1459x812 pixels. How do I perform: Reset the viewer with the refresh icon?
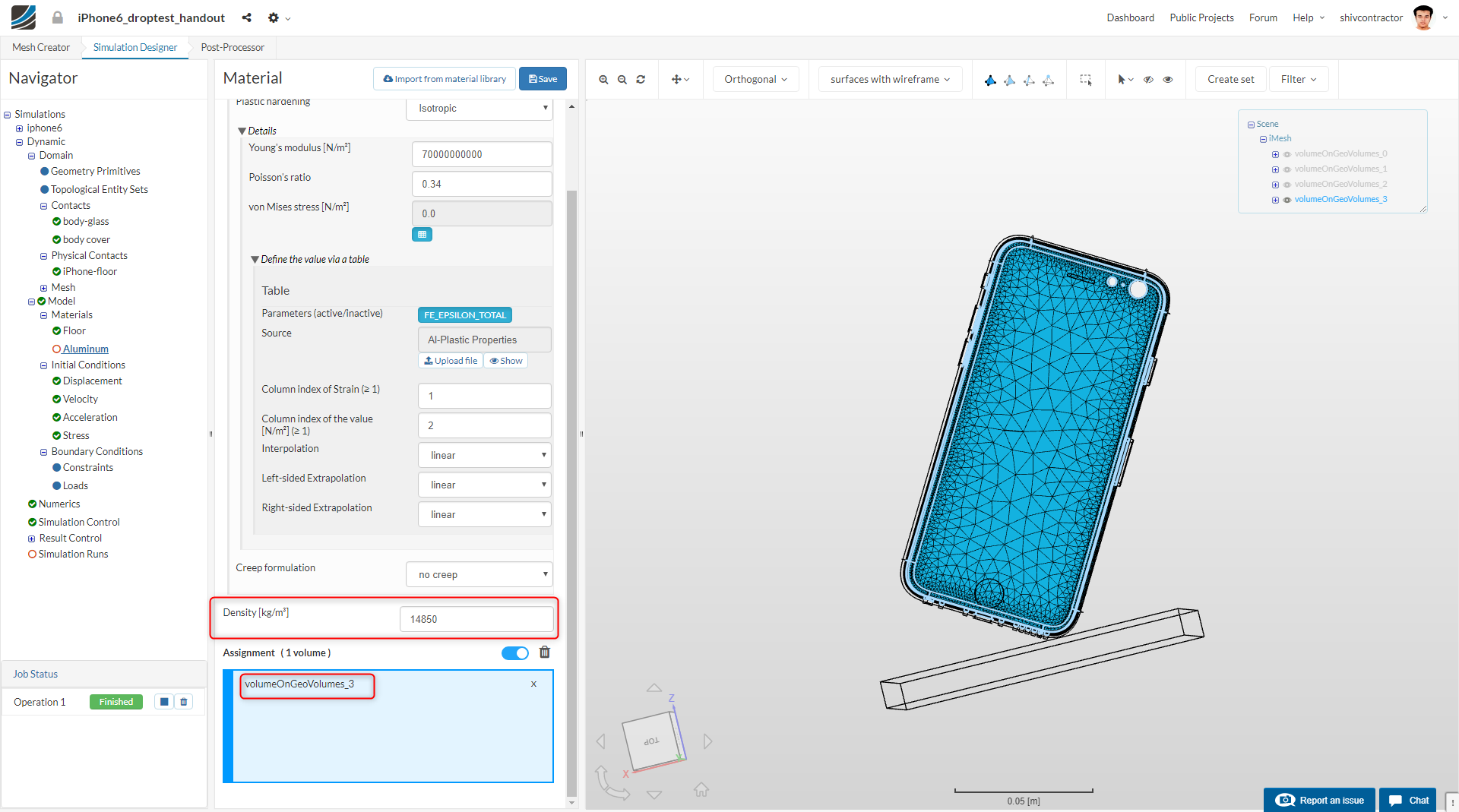(641, 80)
